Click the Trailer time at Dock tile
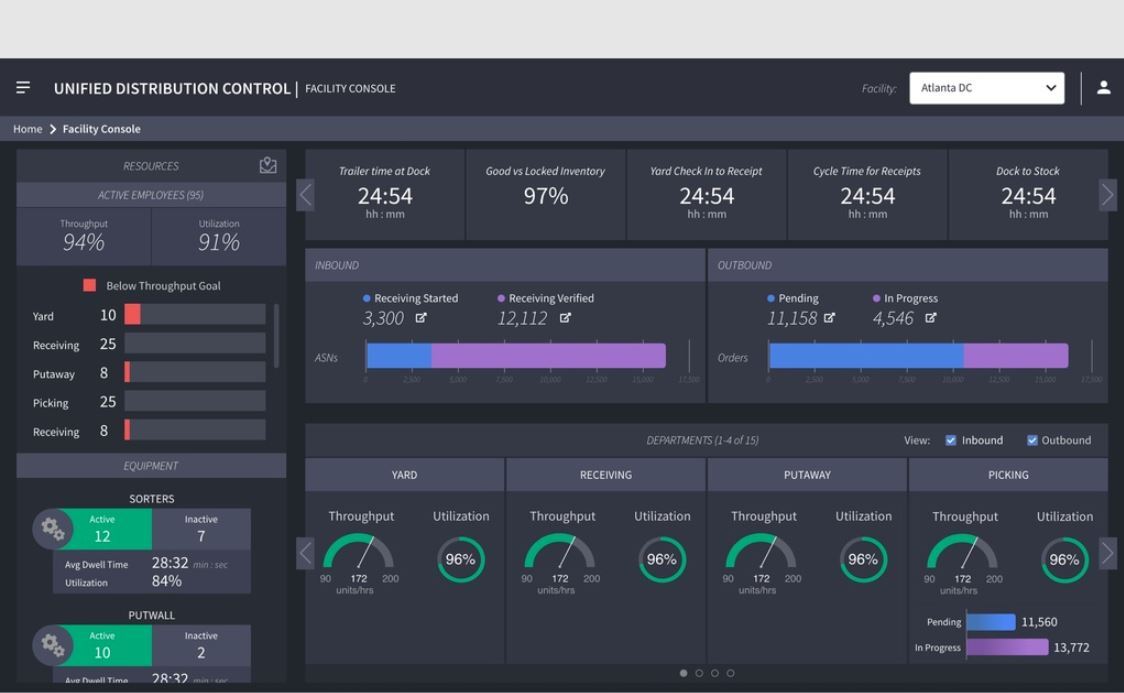This screenshot has height=693, width=1124. (x=385, y=194)
